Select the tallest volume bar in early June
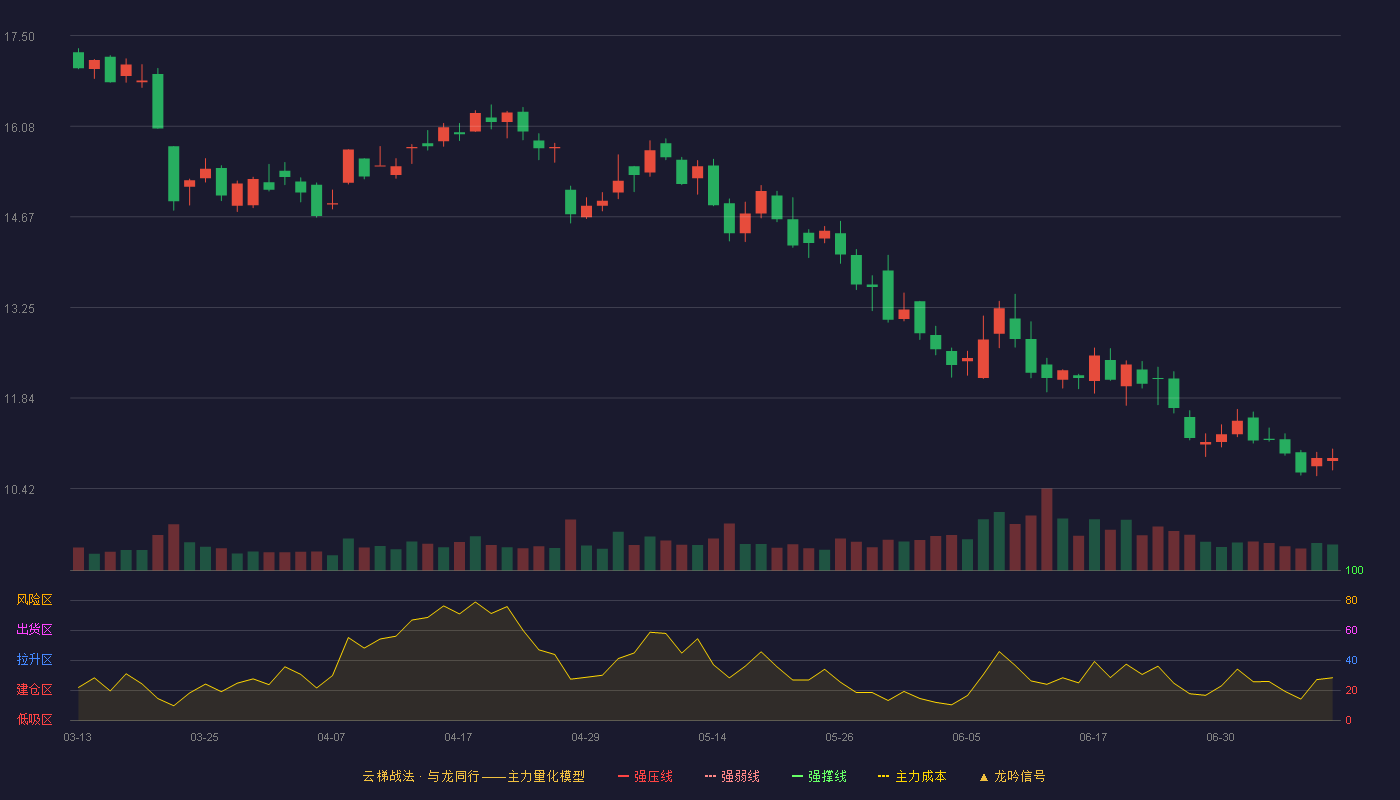The width and height of the screenshot is (1400, 800). pyautogui.click(x=1046, y=529)
